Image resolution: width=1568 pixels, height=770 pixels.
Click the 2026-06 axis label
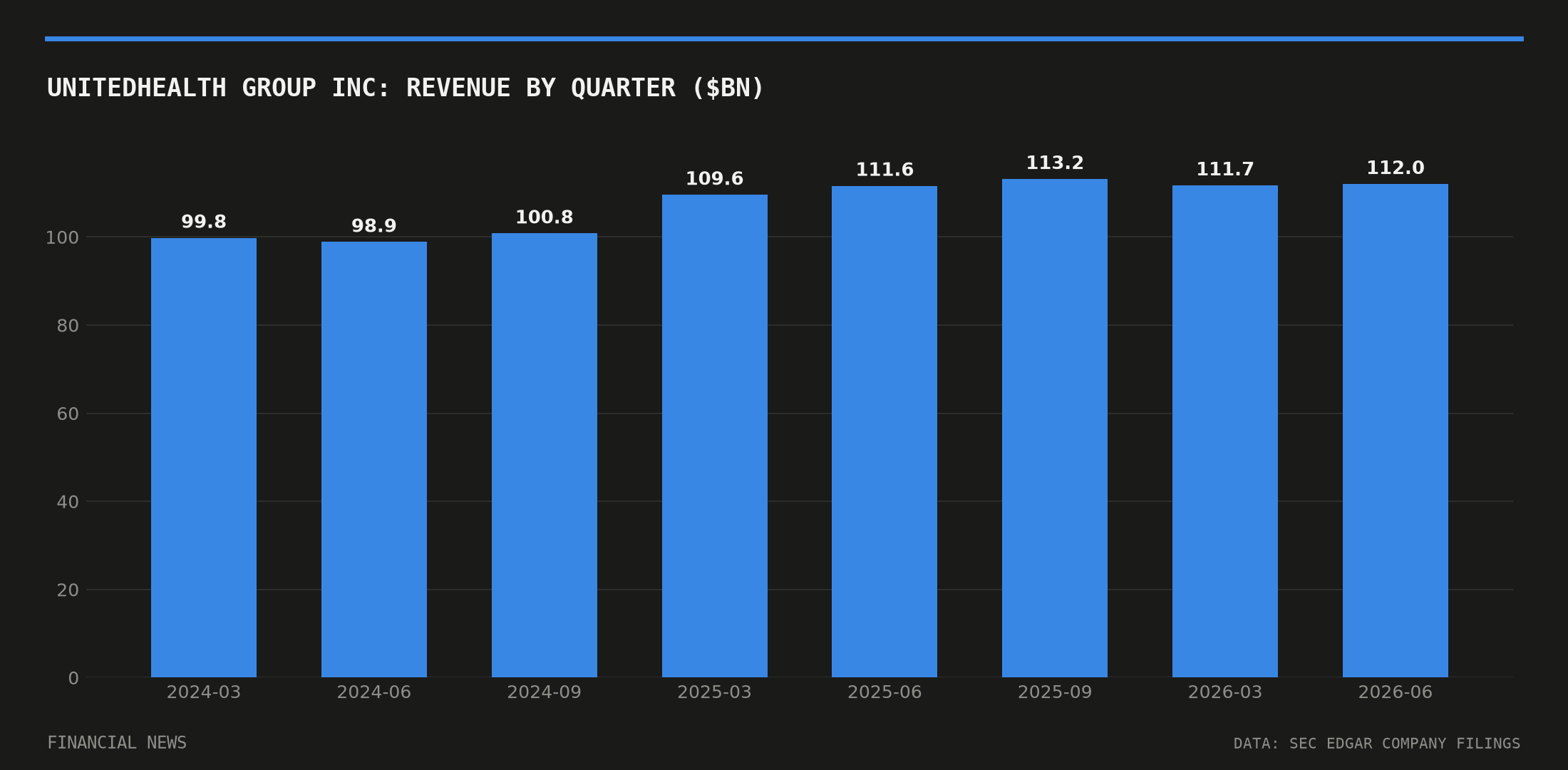1396,692
